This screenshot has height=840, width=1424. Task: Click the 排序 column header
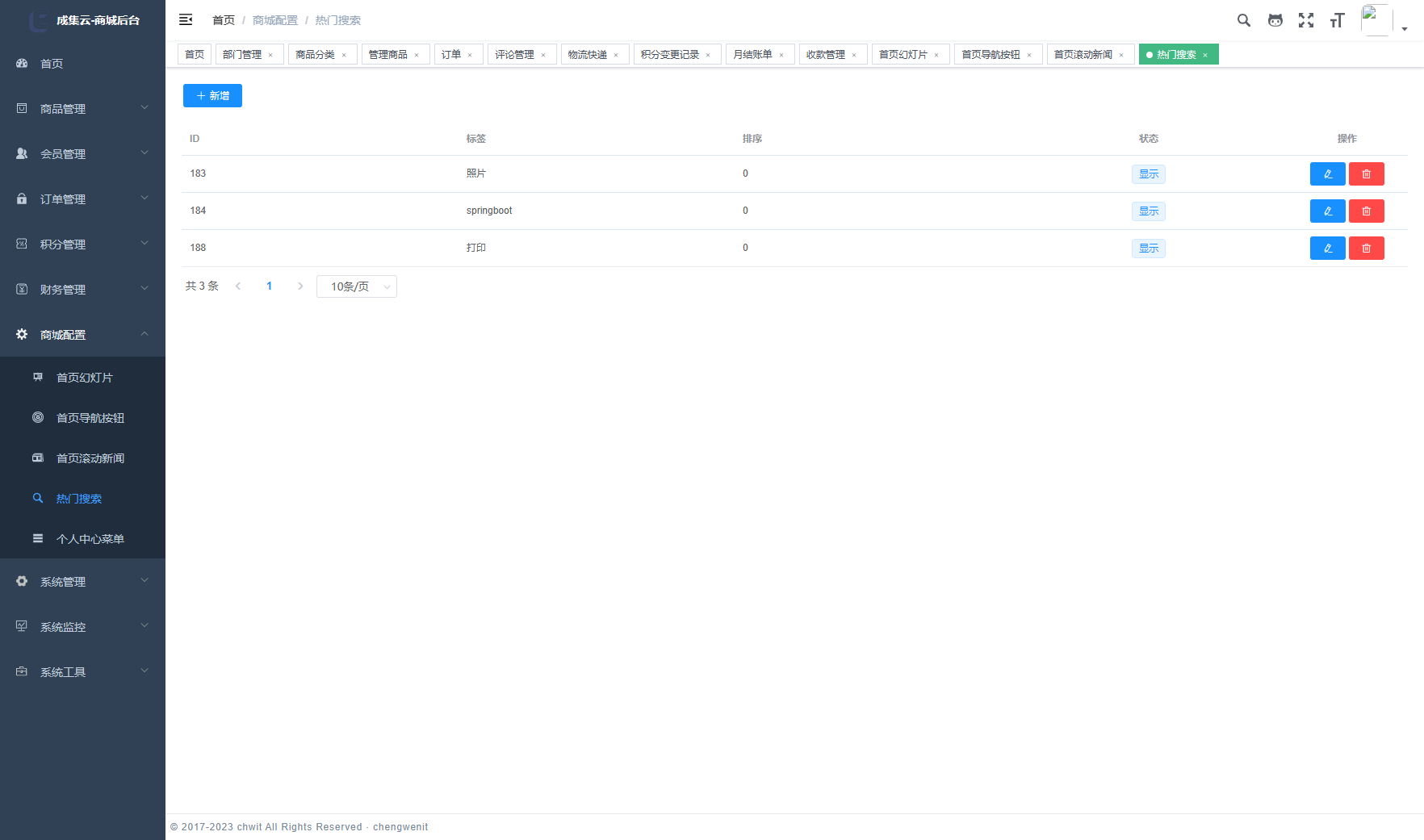pyautogui.click(x=752, y=139)
